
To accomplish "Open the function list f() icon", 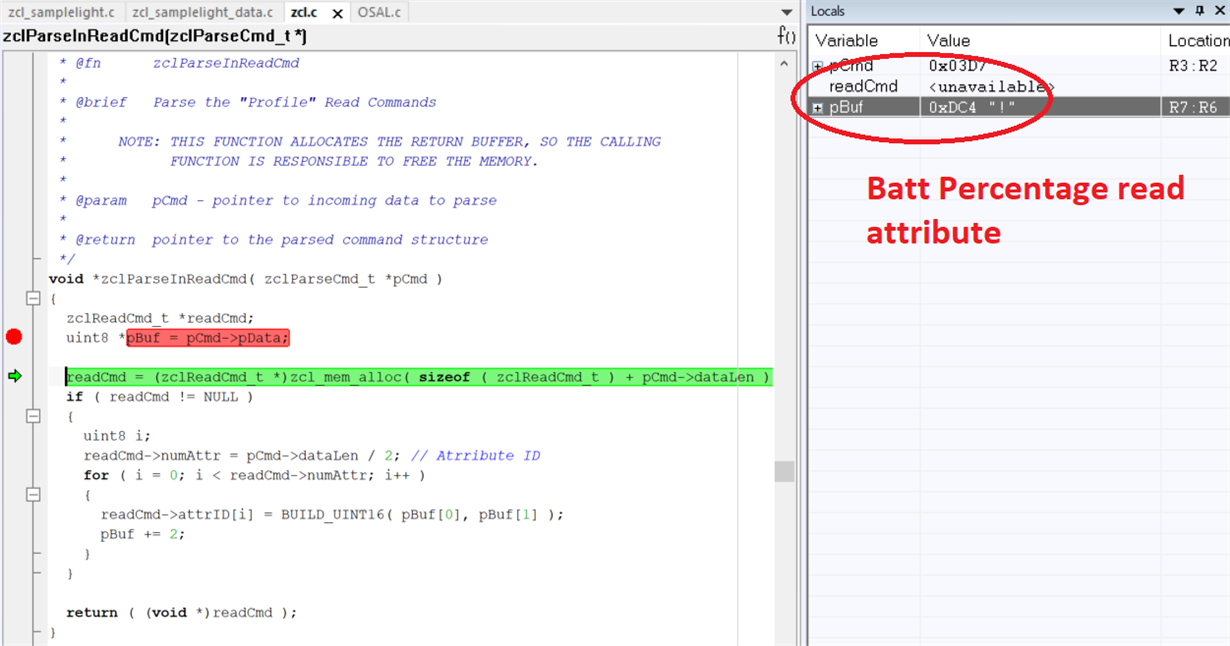I will [x=786, y=35].
